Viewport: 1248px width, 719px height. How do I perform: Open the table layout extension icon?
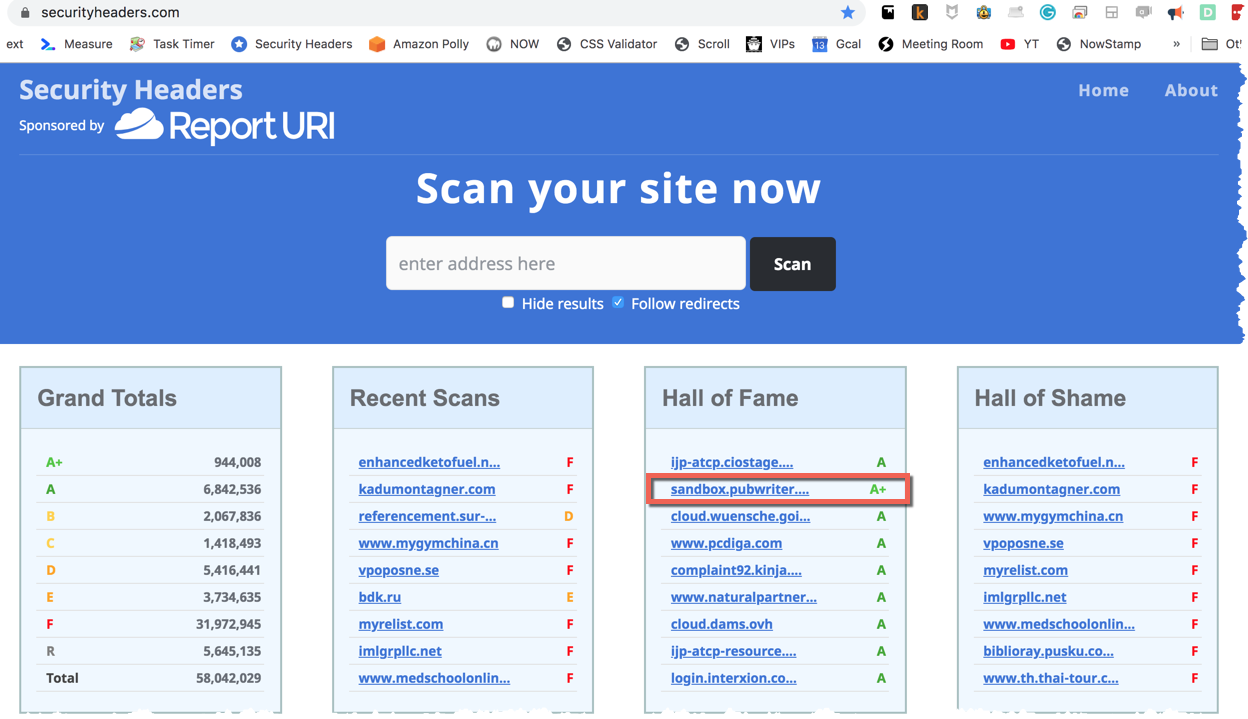(1111, 13)
